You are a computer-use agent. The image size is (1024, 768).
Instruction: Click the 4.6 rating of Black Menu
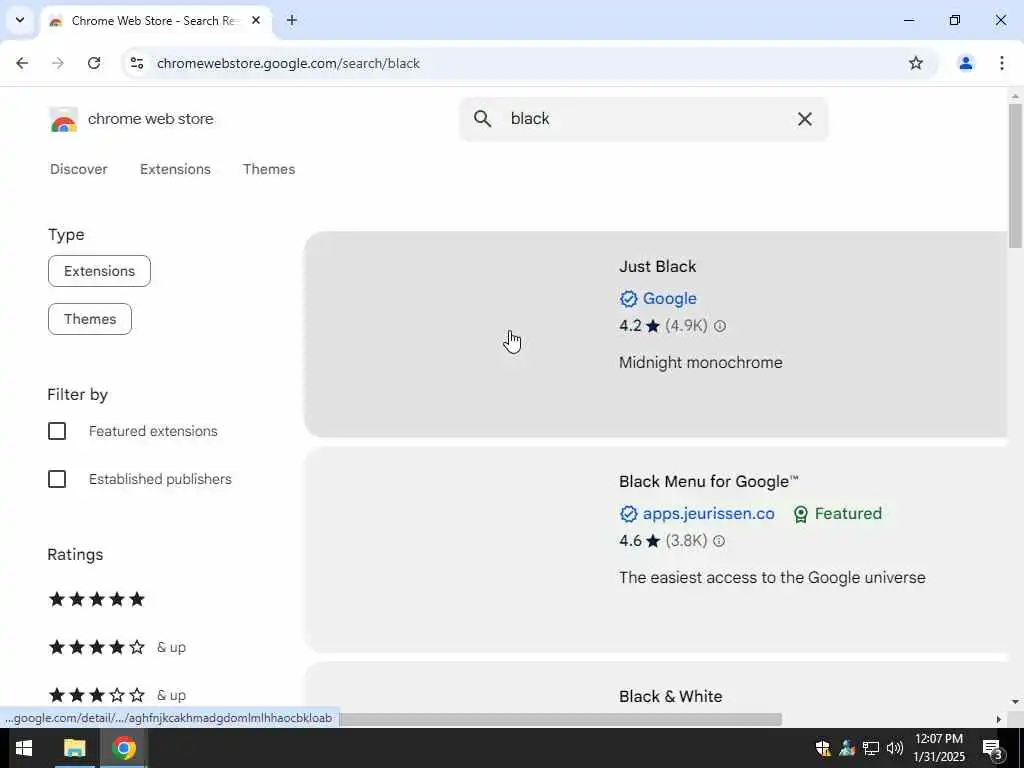tap(630, 541)
